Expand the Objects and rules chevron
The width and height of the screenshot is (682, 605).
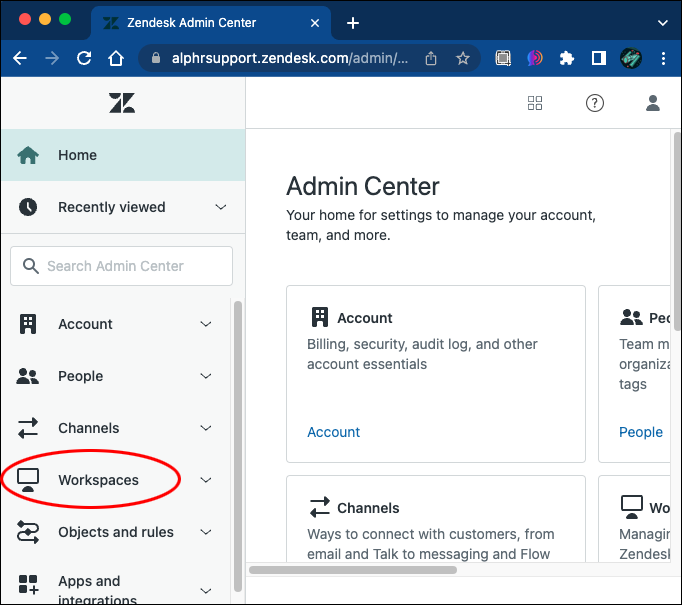[206, 532]
